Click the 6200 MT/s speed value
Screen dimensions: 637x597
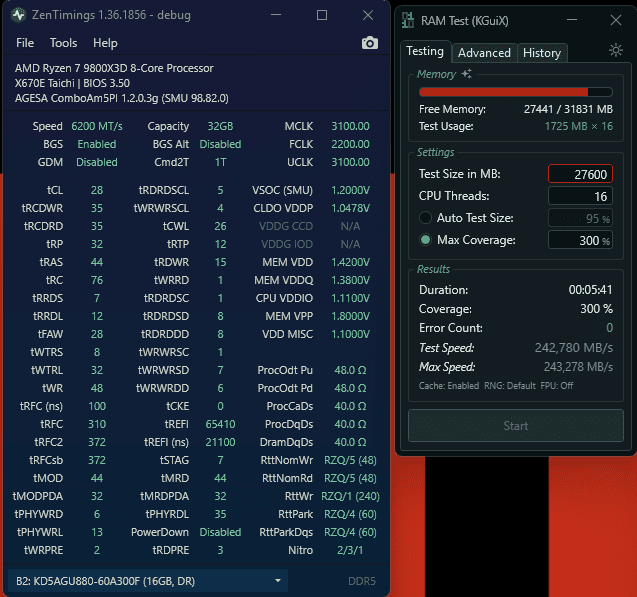click(97, 126)
